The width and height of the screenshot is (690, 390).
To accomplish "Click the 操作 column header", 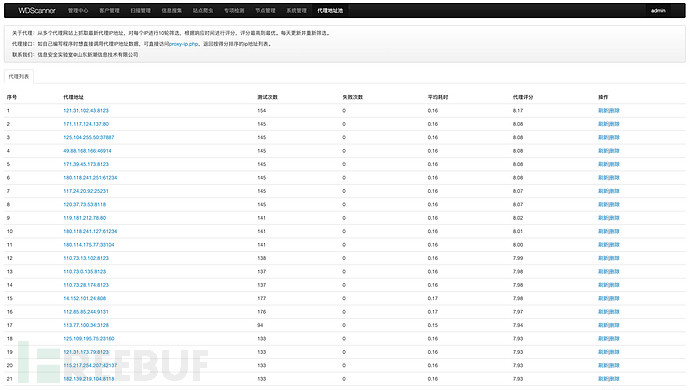I will (603, 97).
